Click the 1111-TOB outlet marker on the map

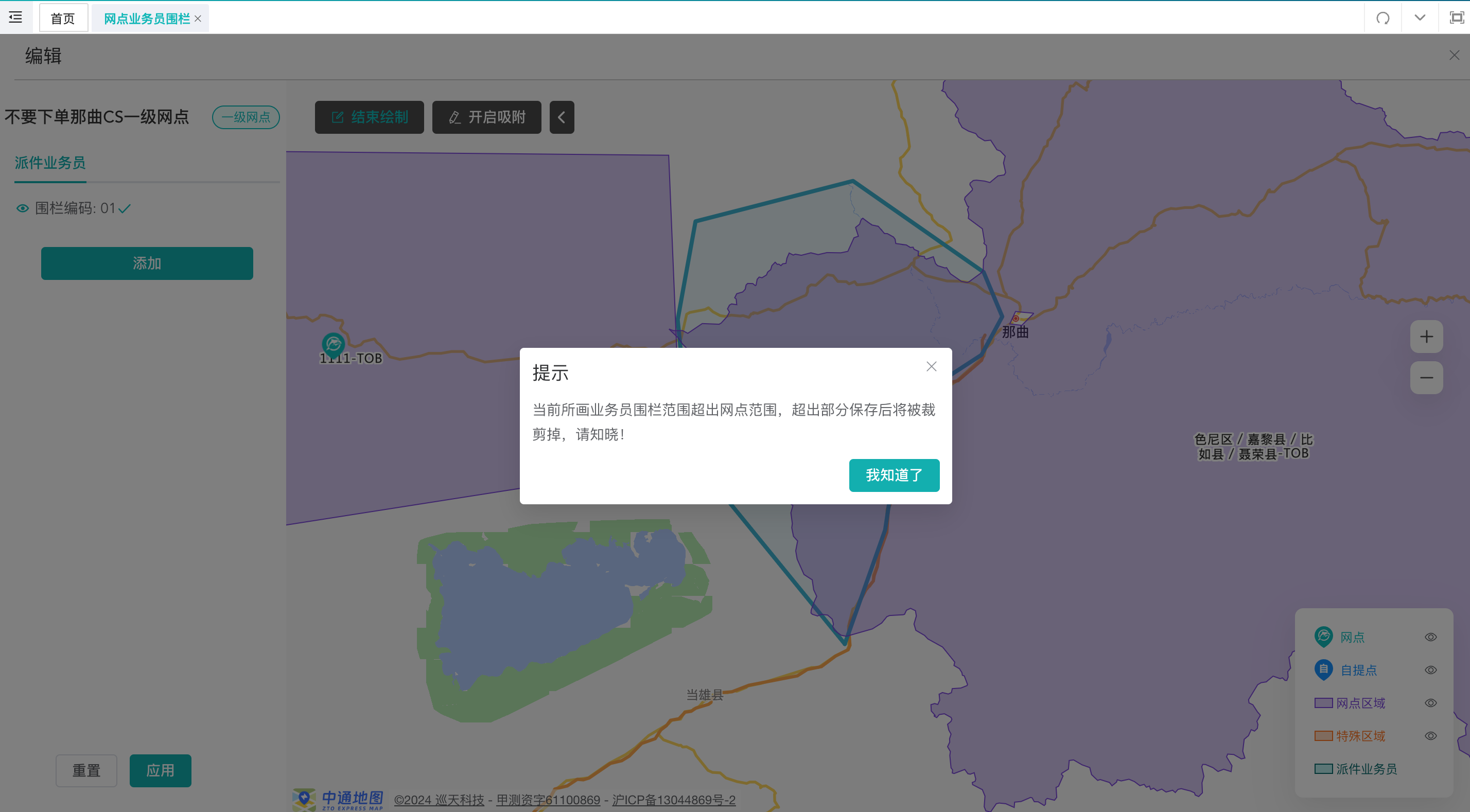coord(333,344)
